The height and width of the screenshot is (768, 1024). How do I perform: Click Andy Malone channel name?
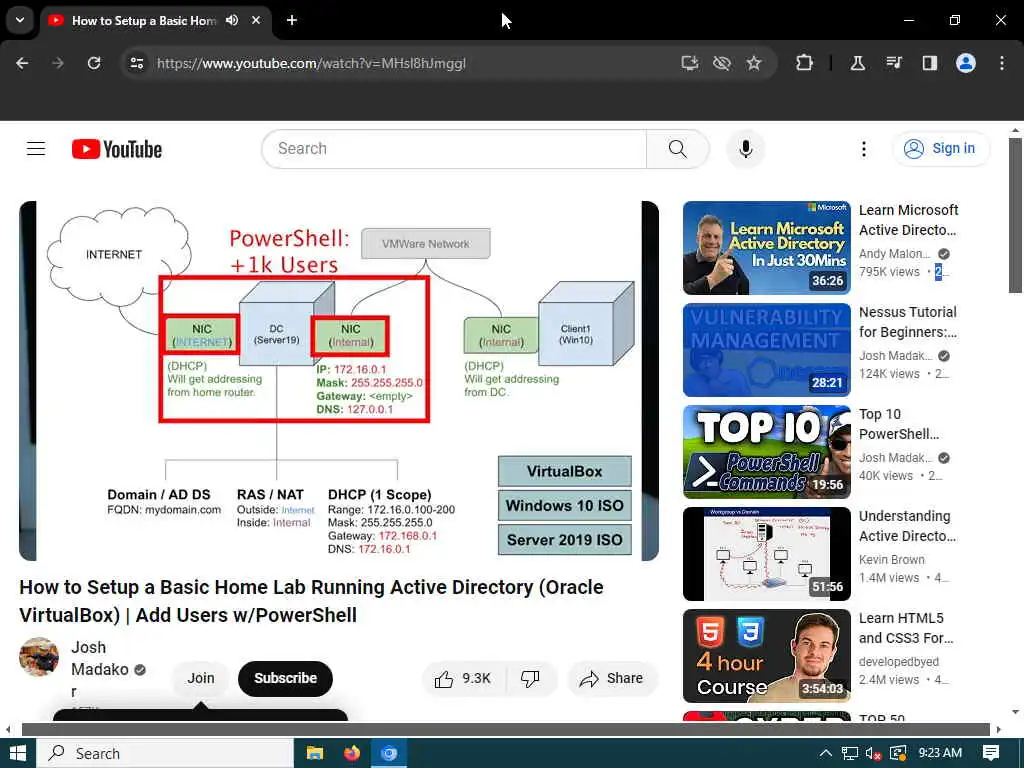(x=895, y=254)
